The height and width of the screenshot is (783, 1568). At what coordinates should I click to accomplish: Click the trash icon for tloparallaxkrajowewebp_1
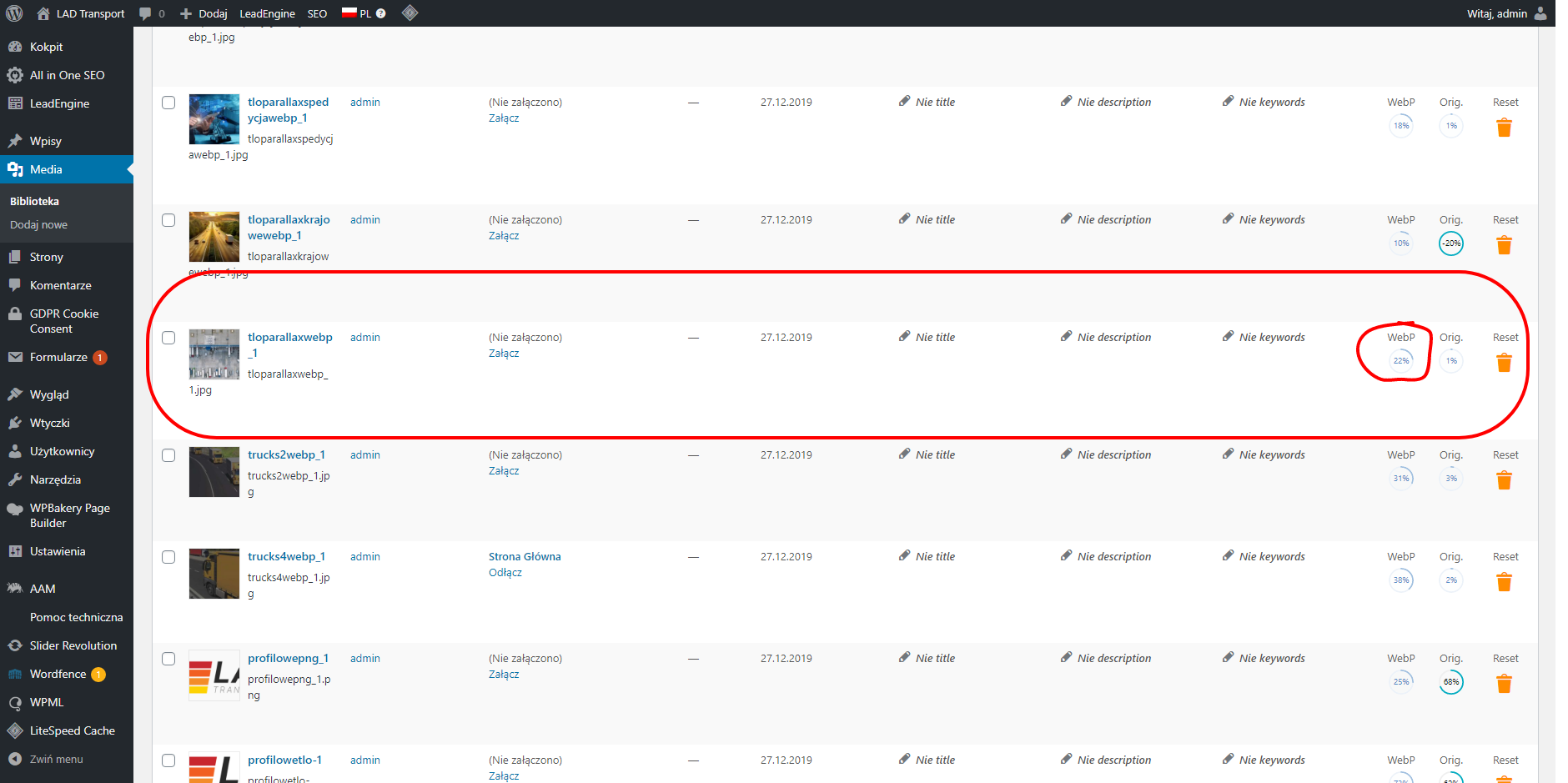pos(1504,245)
